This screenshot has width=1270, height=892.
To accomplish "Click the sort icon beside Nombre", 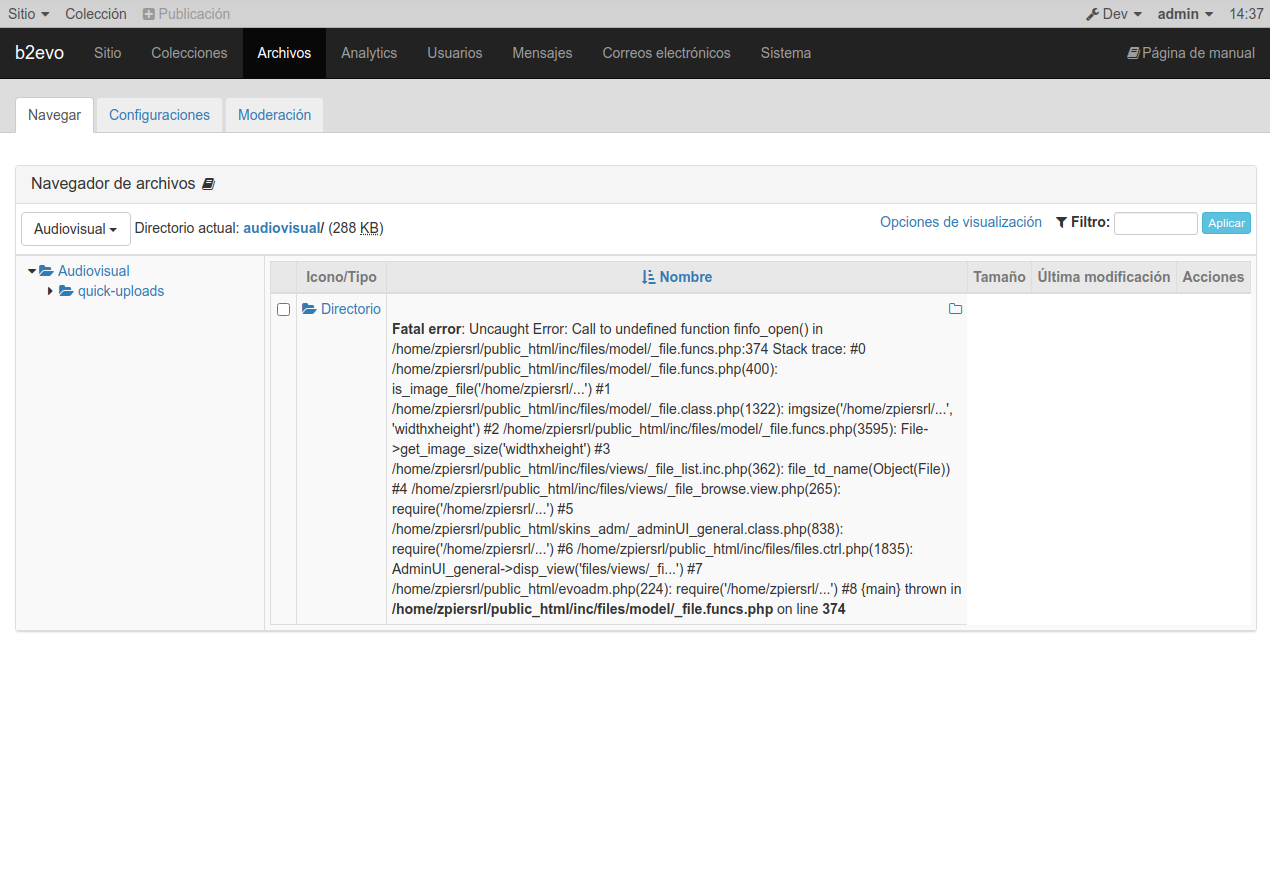I will coord(648,277).
